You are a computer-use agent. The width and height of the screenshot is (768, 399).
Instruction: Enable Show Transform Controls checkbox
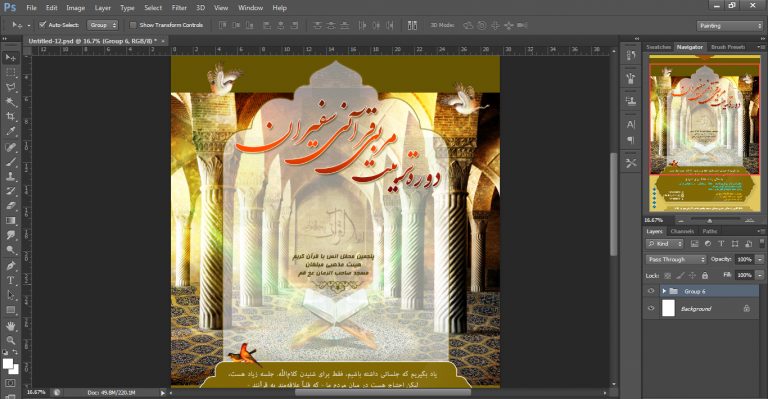coord(132,25)
